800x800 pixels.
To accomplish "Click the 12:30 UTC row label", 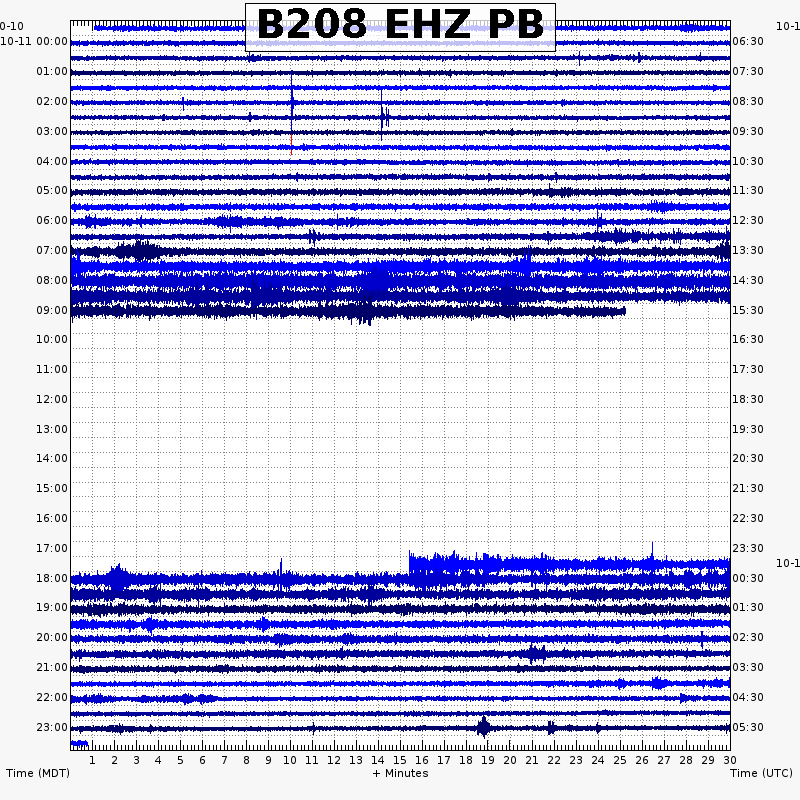I will tap(748, 220).
